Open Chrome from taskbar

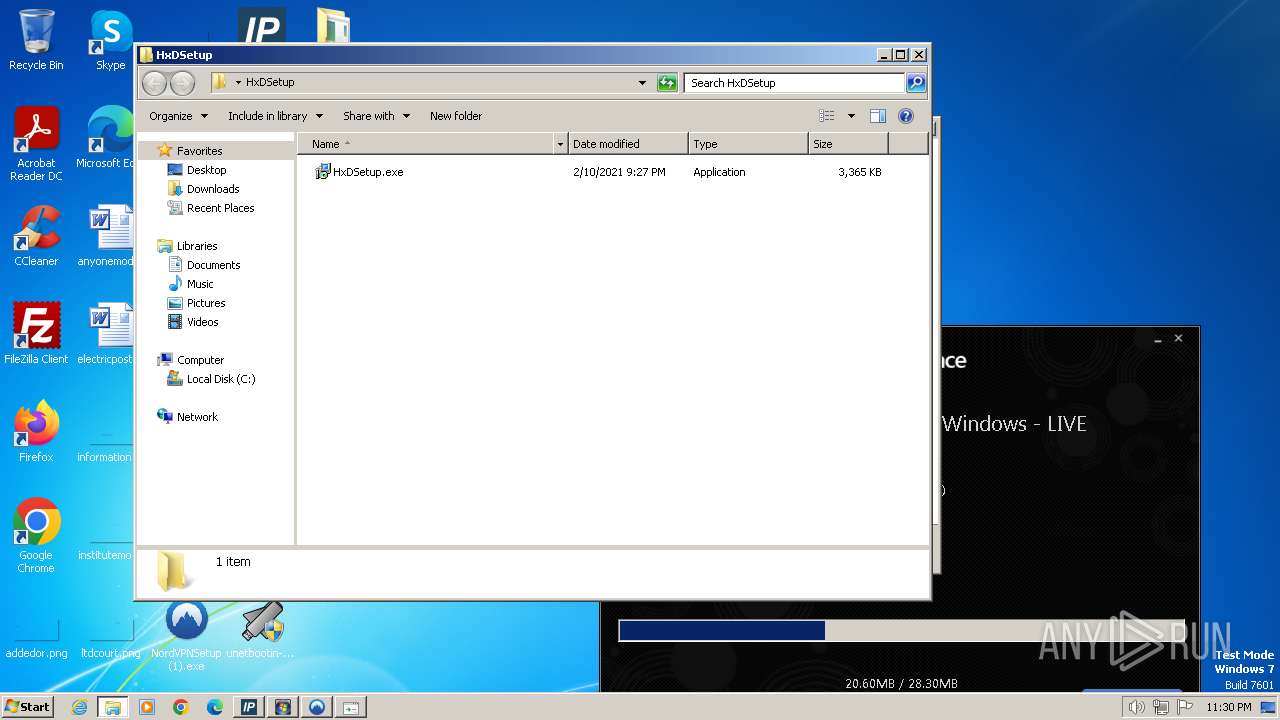tap(181, 707)
